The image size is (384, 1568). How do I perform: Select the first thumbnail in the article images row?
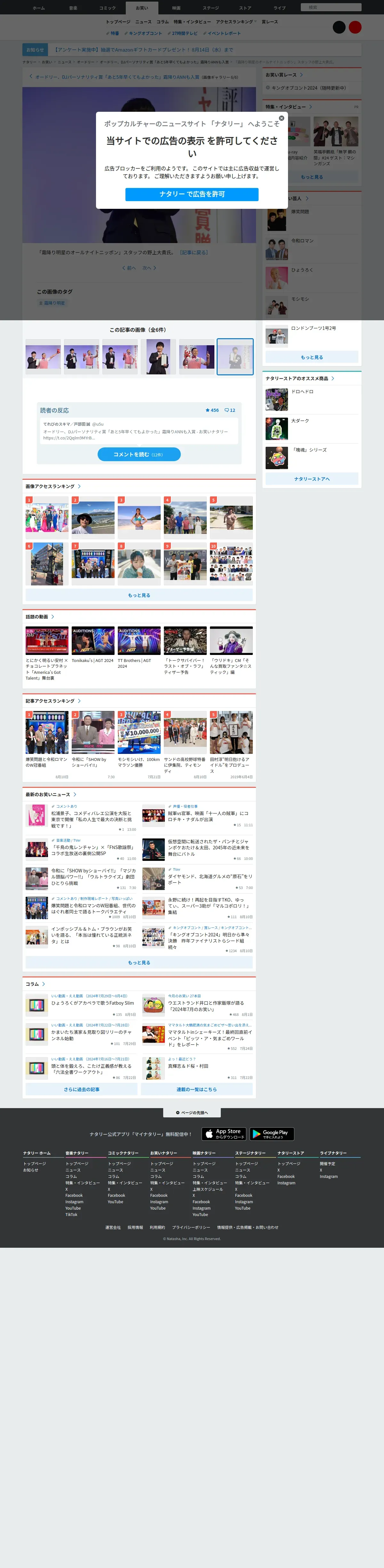tap(43, 357)
